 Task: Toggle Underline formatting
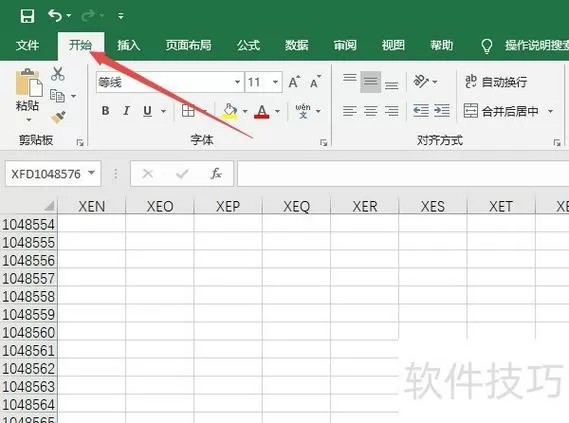click(x=147, y=111)
